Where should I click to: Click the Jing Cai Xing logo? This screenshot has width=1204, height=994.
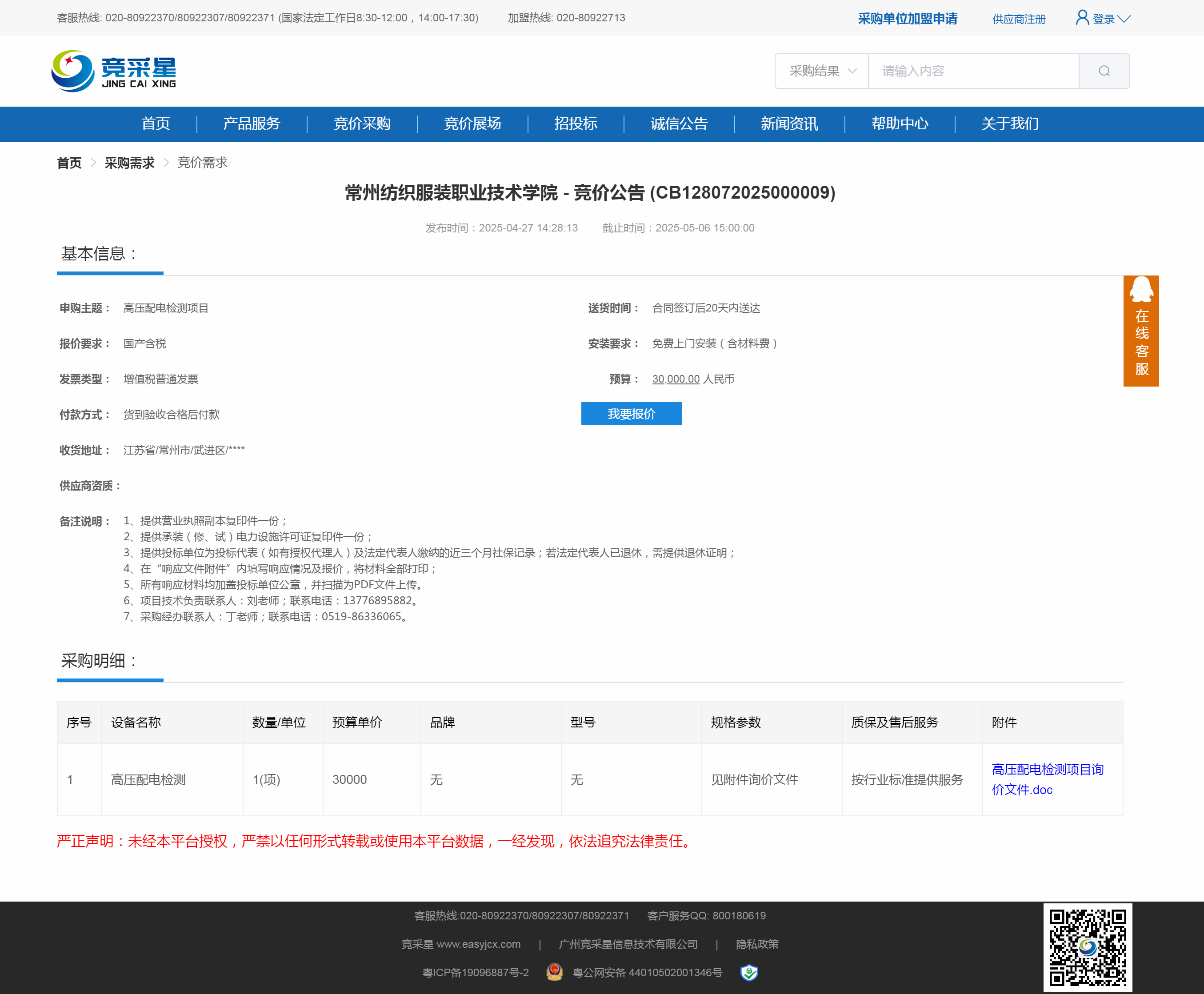point(113,71)
